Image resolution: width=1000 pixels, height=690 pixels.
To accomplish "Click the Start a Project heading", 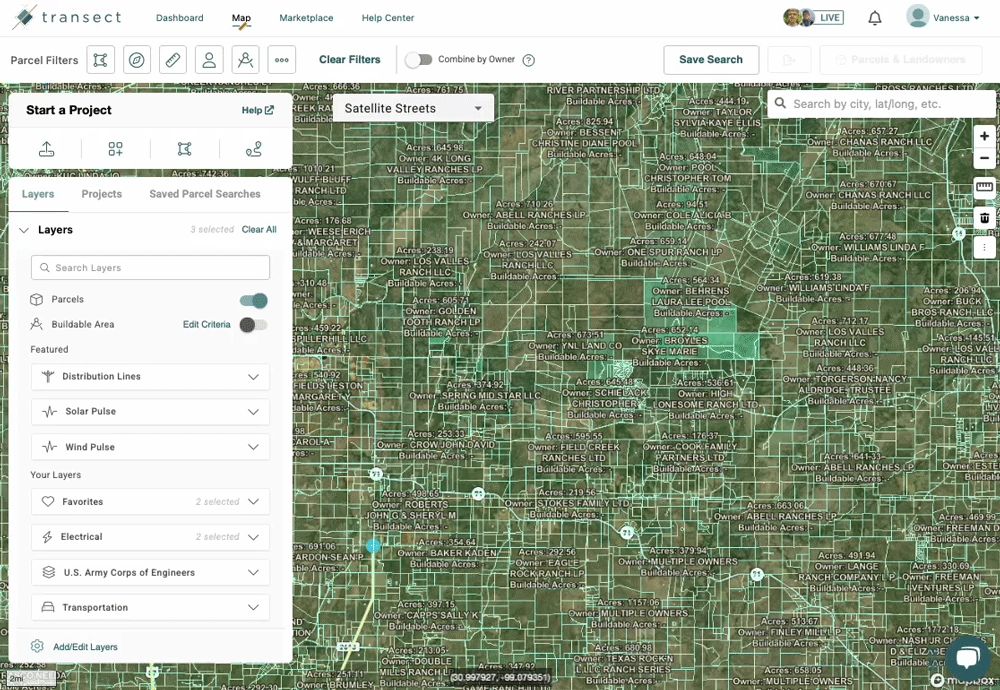I will coord(69,110).
